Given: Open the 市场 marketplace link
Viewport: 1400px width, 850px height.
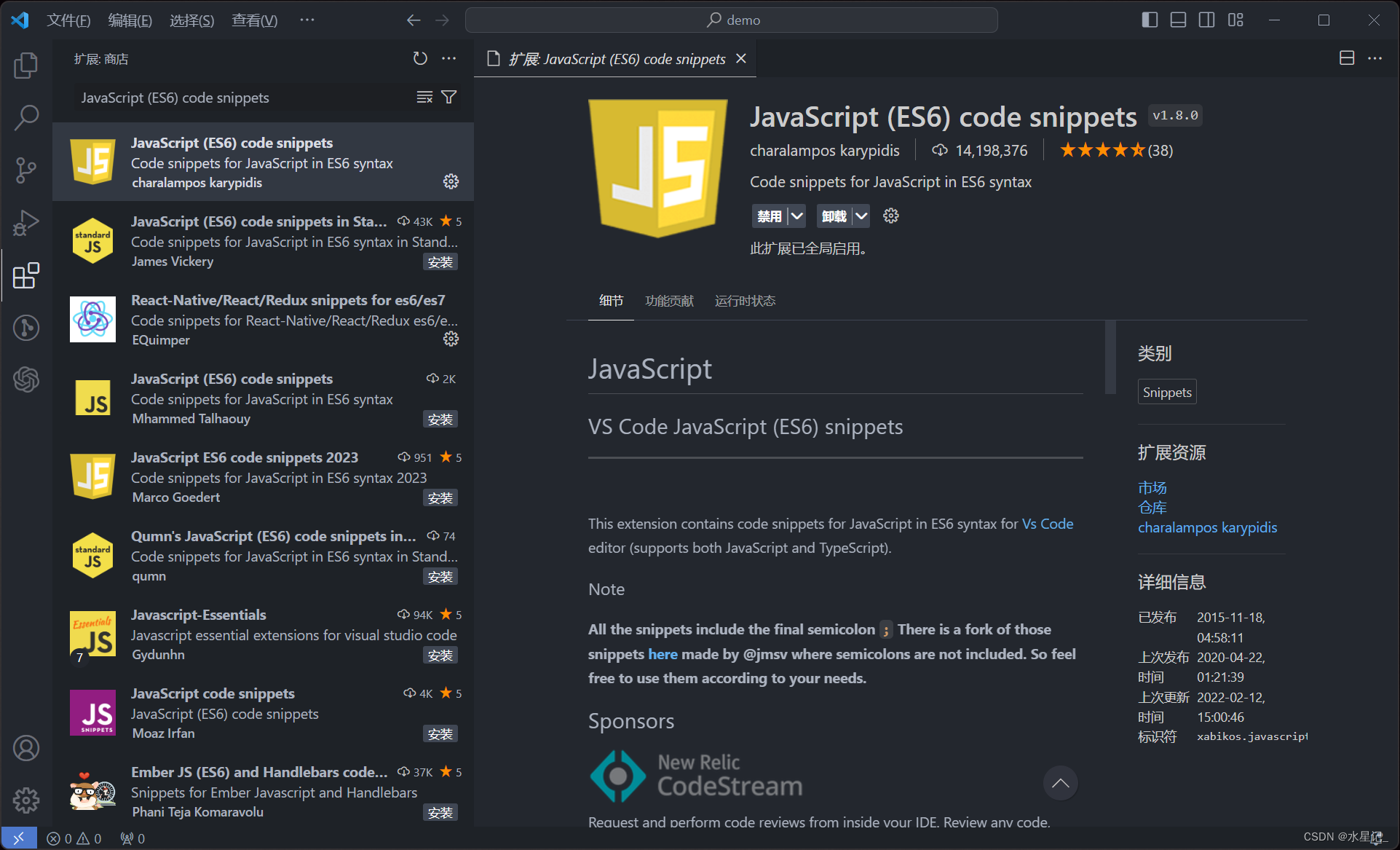Looking at the screenshot, I should pos(1152,487).
